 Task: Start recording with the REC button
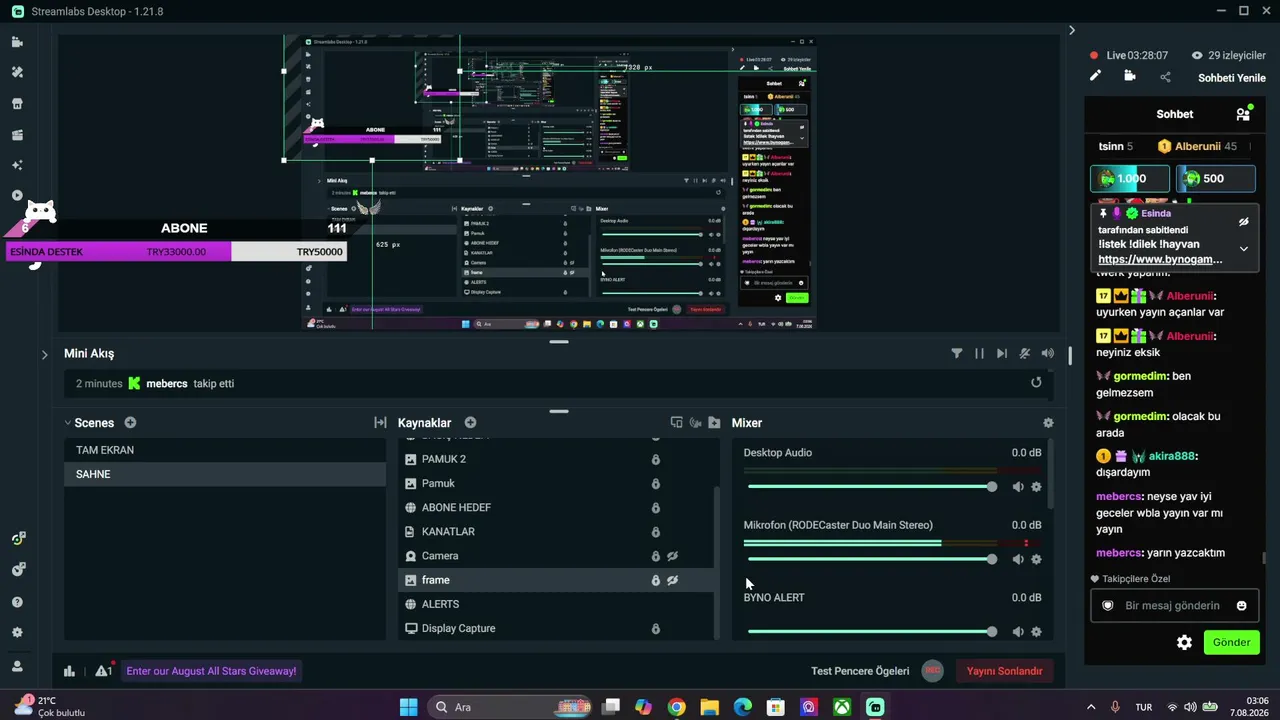coord(932,671)
